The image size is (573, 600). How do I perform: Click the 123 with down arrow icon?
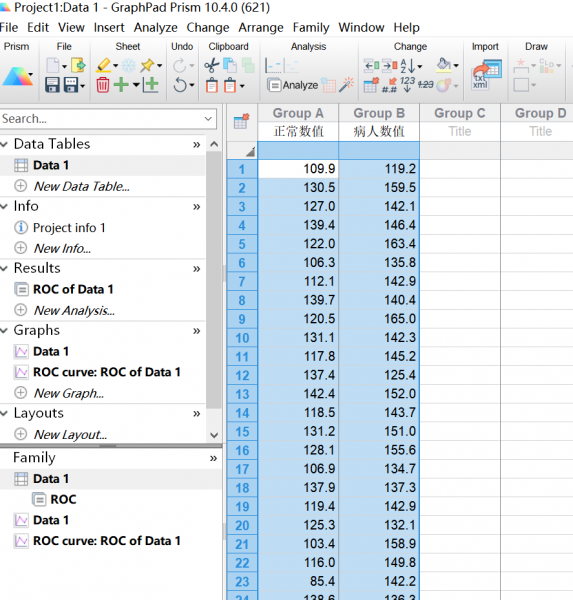click(x=407, y=84)
